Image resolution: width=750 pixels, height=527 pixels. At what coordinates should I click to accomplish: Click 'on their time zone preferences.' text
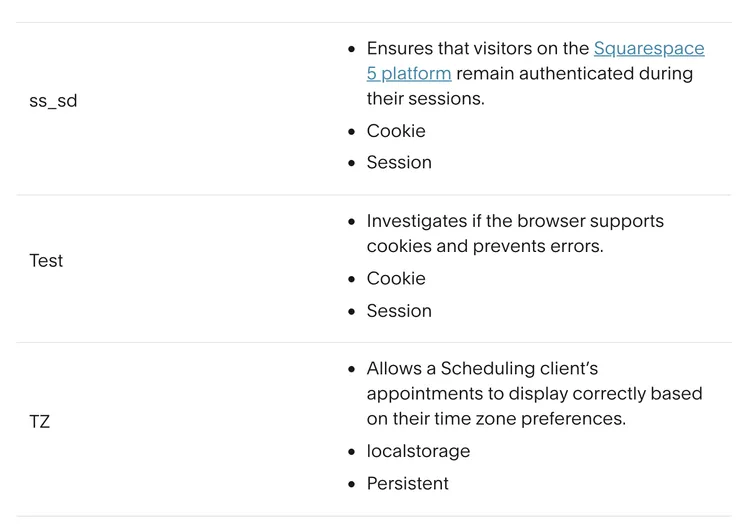point(496,419)
